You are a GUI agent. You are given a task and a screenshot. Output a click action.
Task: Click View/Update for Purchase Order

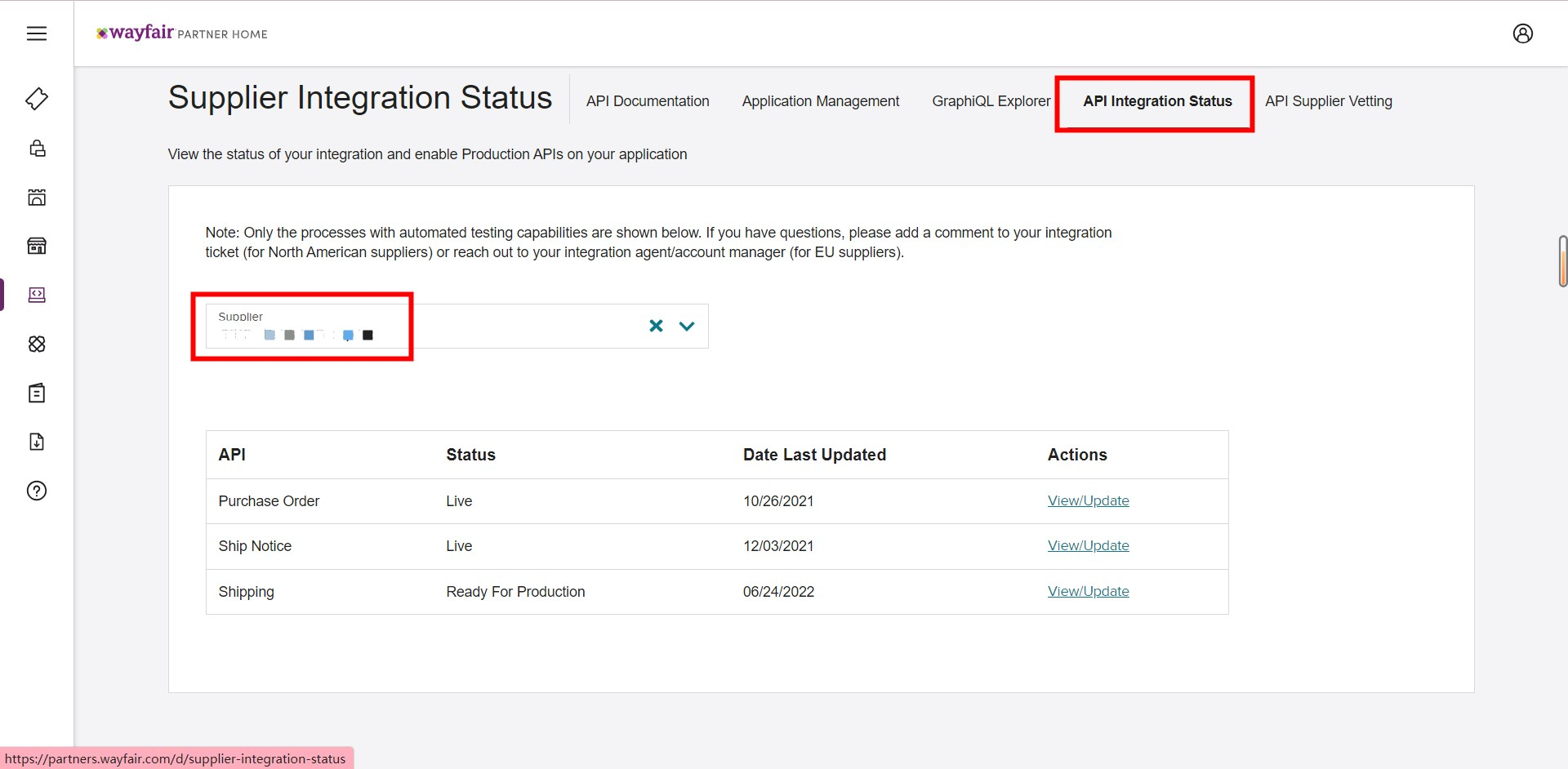click(x=1088, y=500)
